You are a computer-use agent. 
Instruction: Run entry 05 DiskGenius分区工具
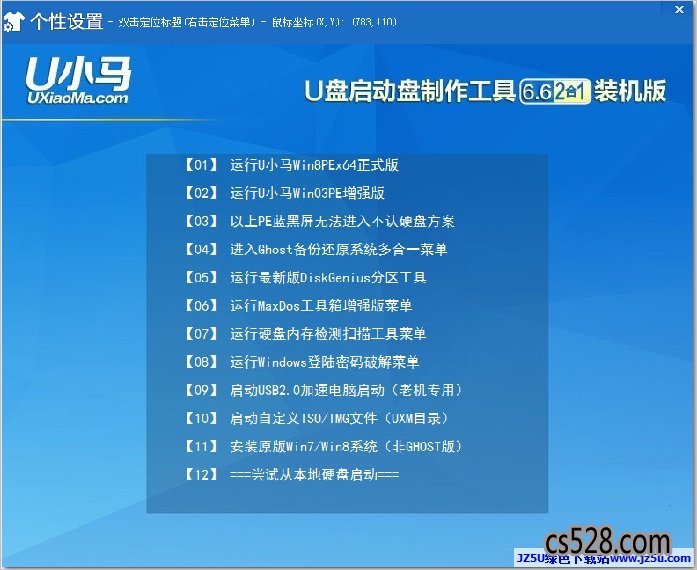(305, 278)
